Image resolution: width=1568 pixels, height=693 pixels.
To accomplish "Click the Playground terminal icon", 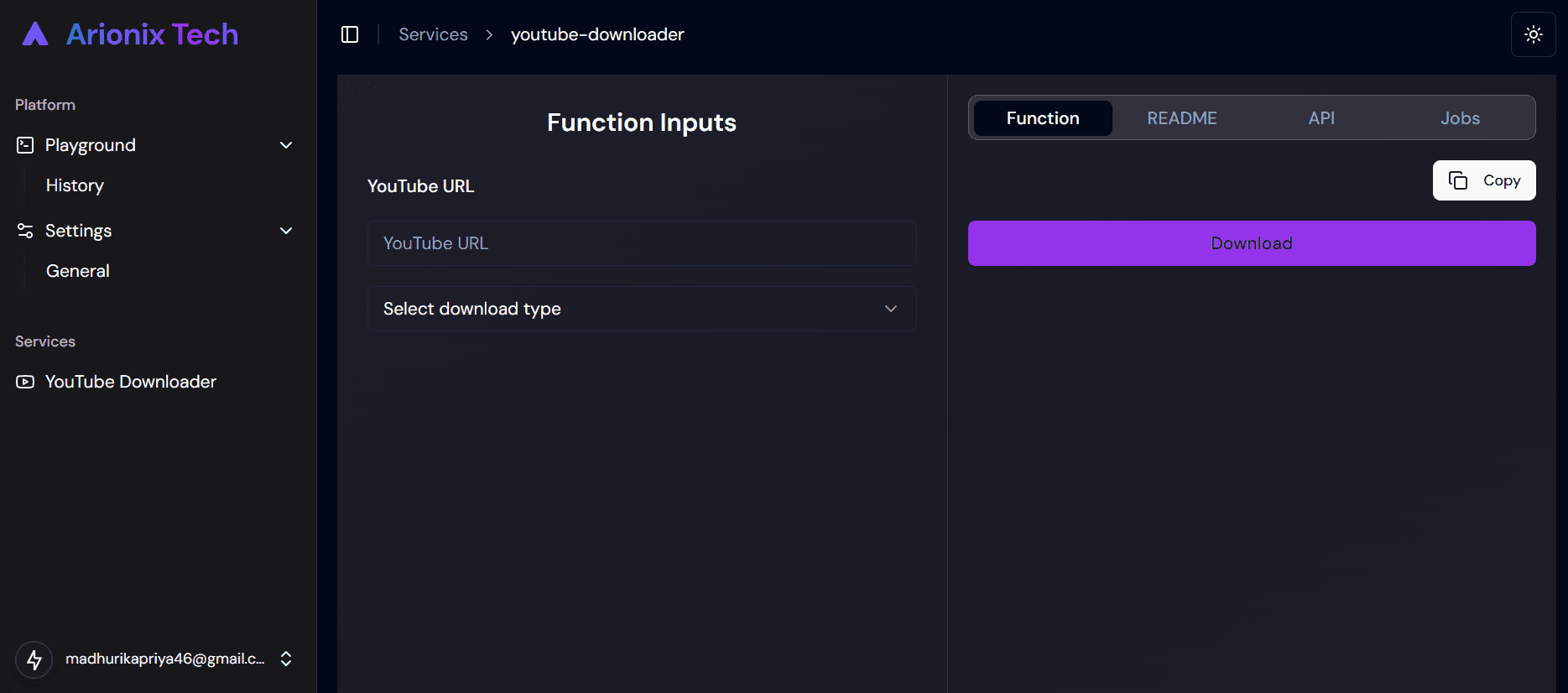I will coord(25,145).
